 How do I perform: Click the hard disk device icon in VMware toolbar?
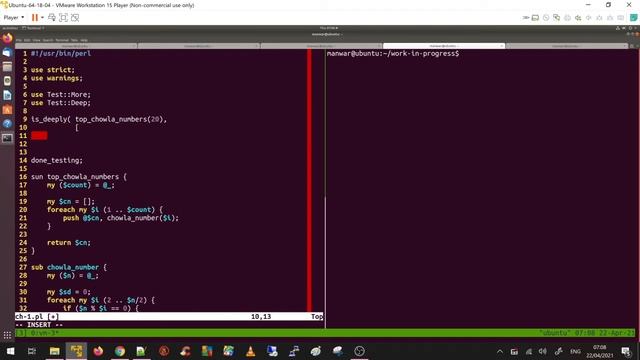tap(535, 18)
